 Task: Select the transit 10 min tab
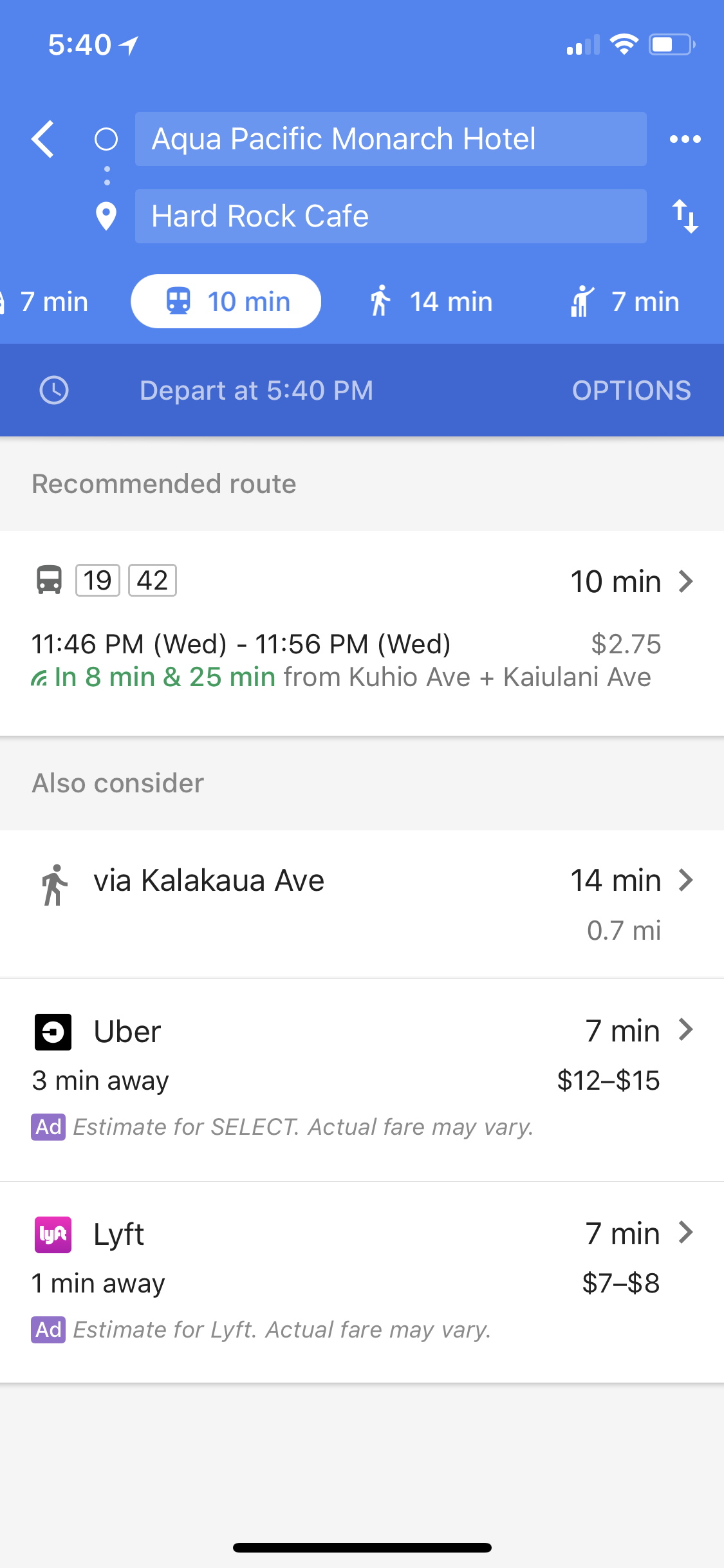pyautogui.click(x=226, y=301)
